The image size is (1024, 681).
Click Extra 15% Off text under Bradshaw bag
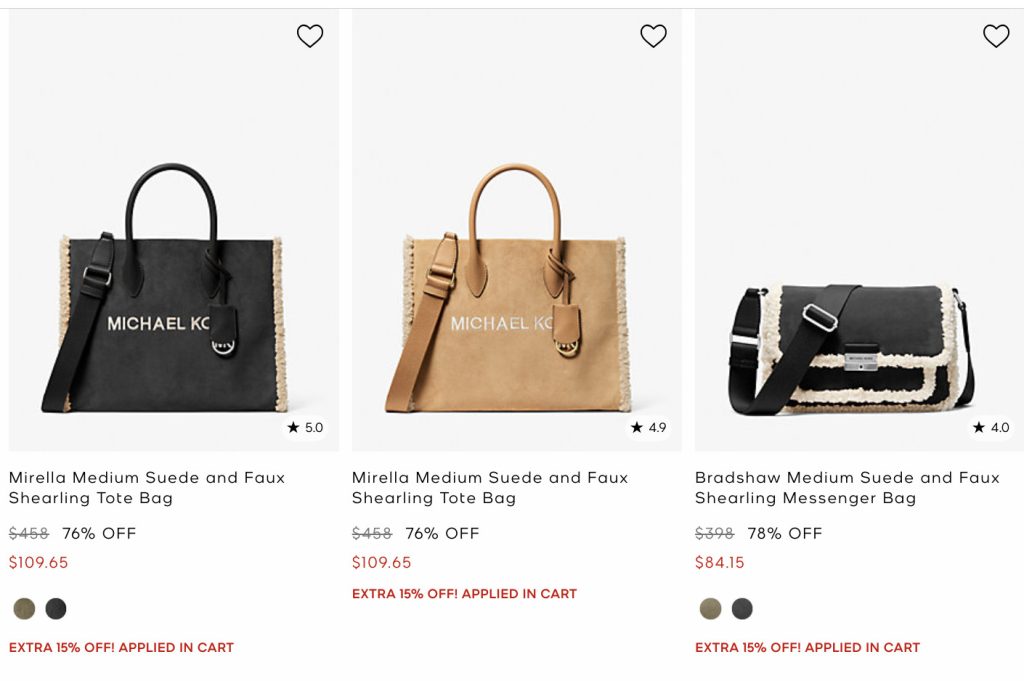coord(807,647)
